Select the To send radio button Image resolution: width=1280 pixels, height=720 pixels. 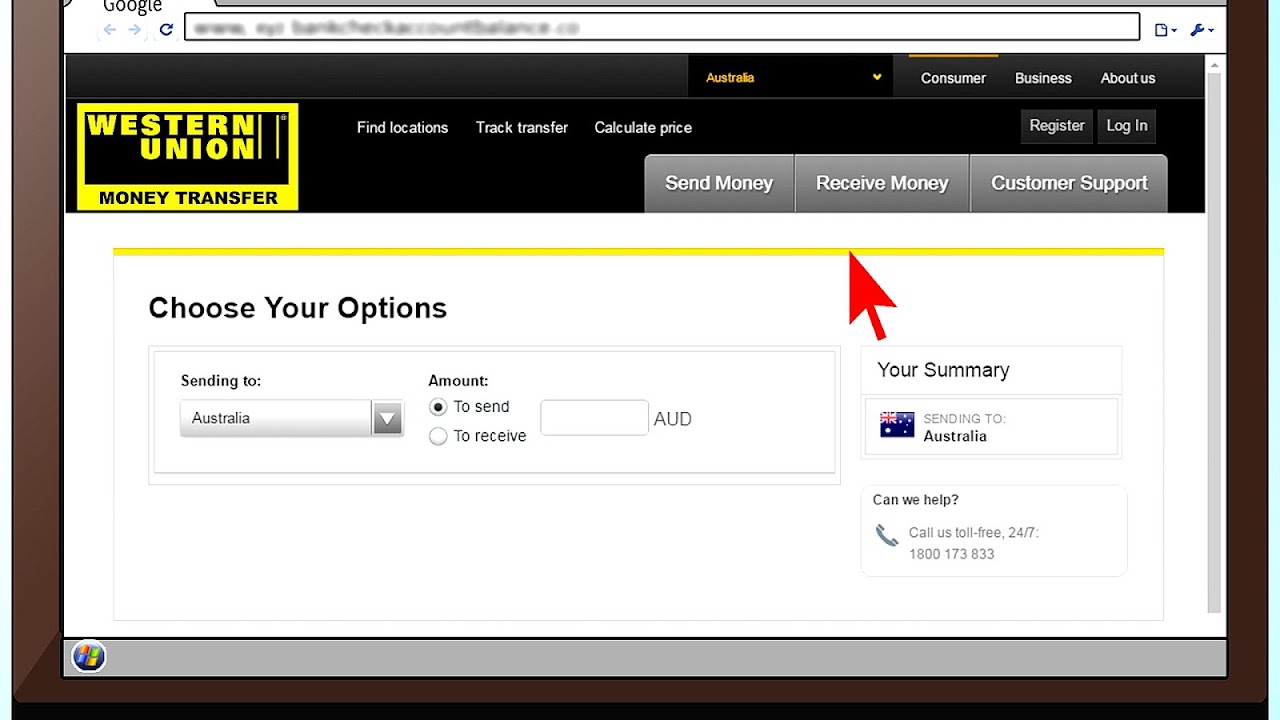pos(438,407)
